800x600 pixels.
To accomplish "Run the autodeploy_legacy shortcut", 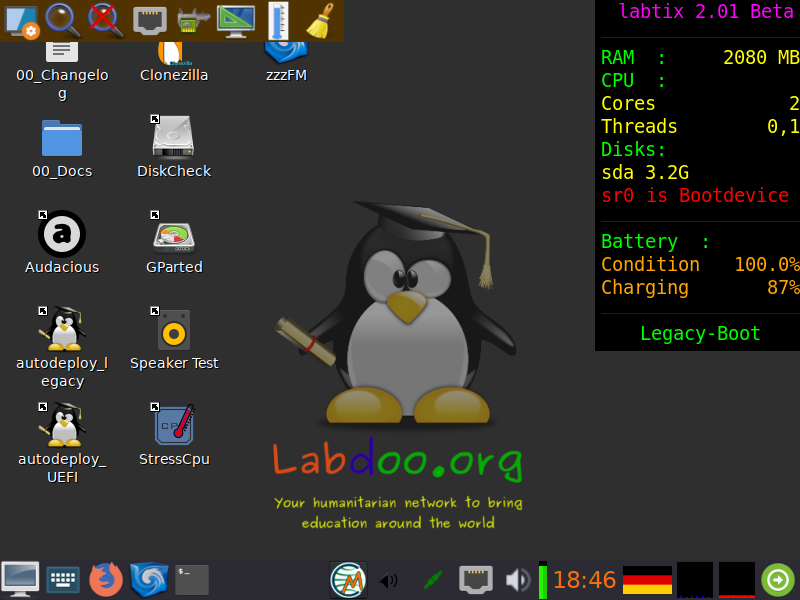I will pos(62,348).
